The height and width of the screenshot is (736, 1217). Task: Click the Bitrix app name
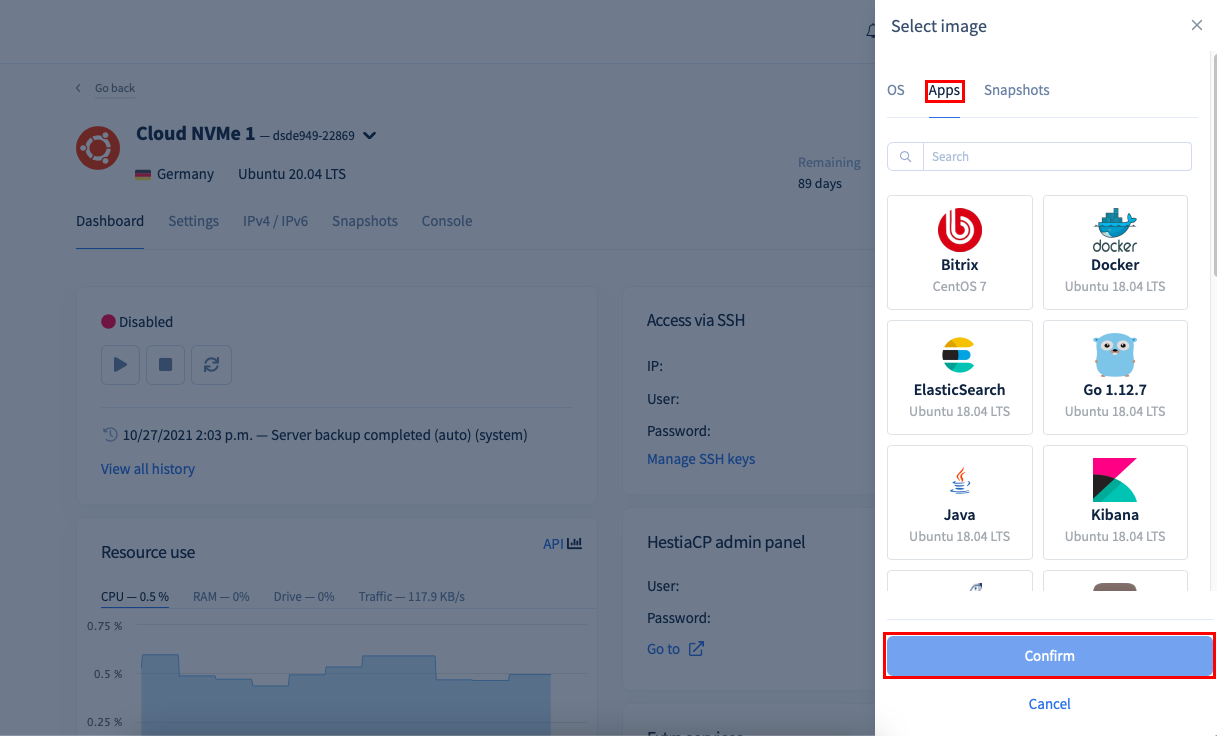click(960, 265)
